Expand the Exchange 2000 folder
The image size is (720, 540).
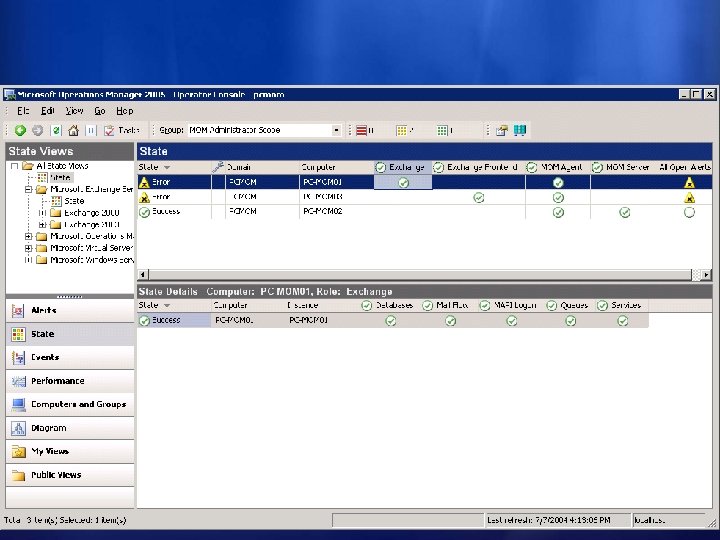pos(42,213)
